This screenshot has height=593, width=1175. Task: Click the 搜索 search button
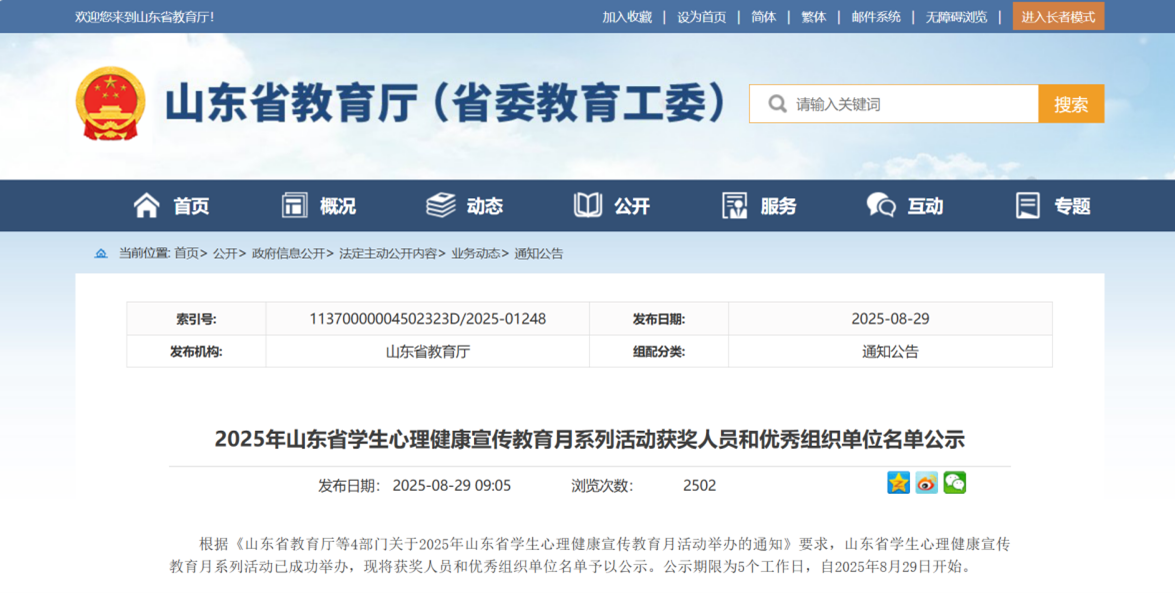(1071, 103)
